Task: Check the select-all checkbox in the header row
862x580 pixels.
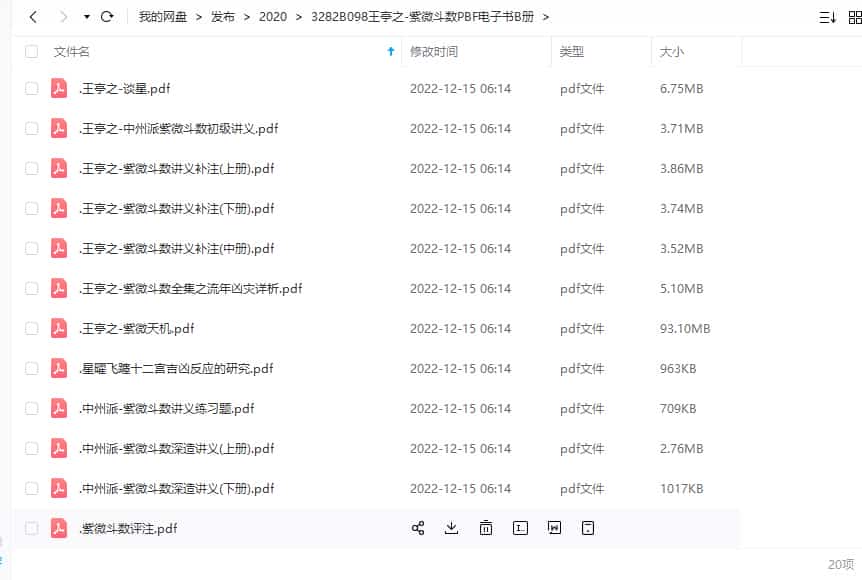Action: tap(29, 52)
